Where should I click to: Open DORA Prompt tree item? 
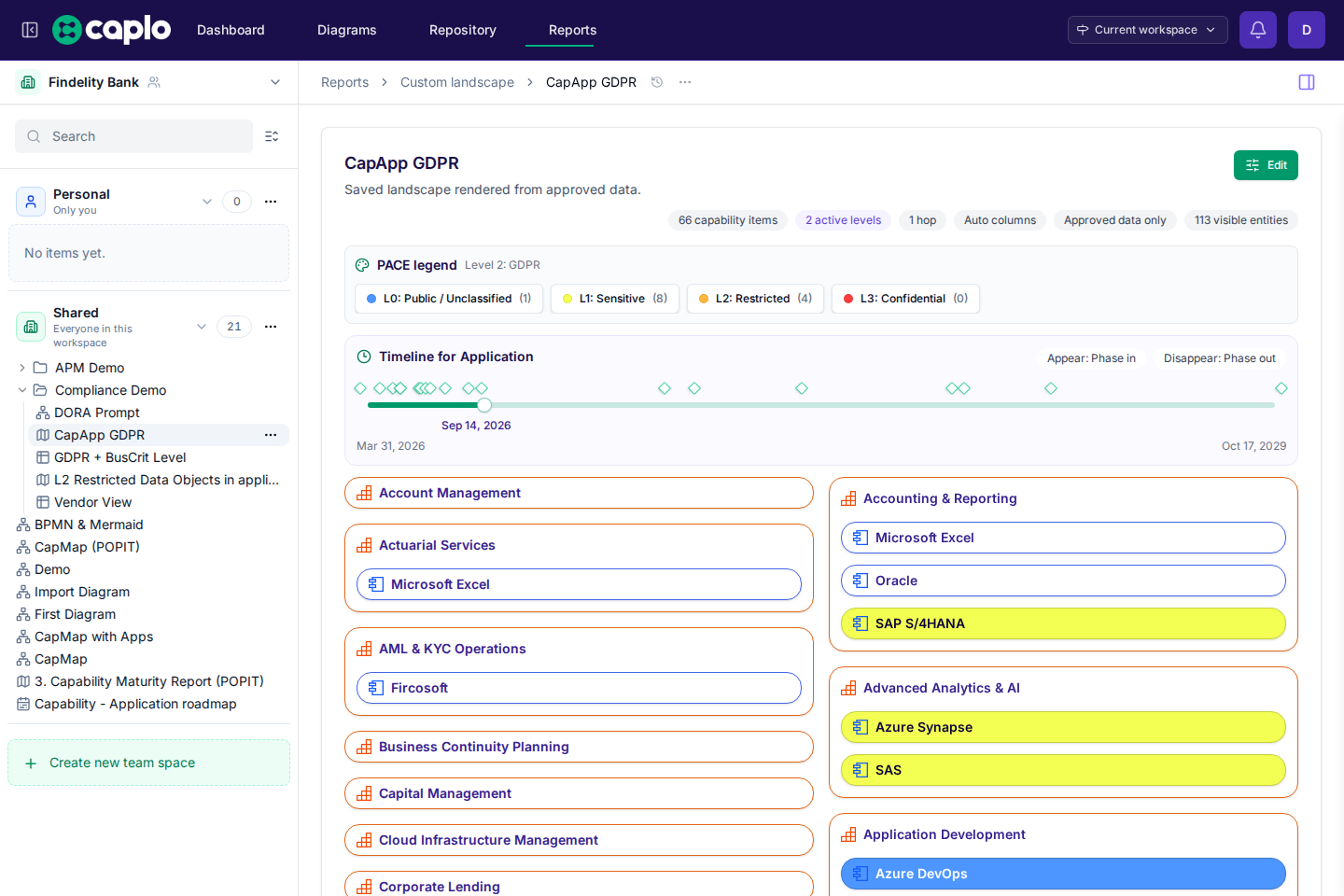(97, 413)
